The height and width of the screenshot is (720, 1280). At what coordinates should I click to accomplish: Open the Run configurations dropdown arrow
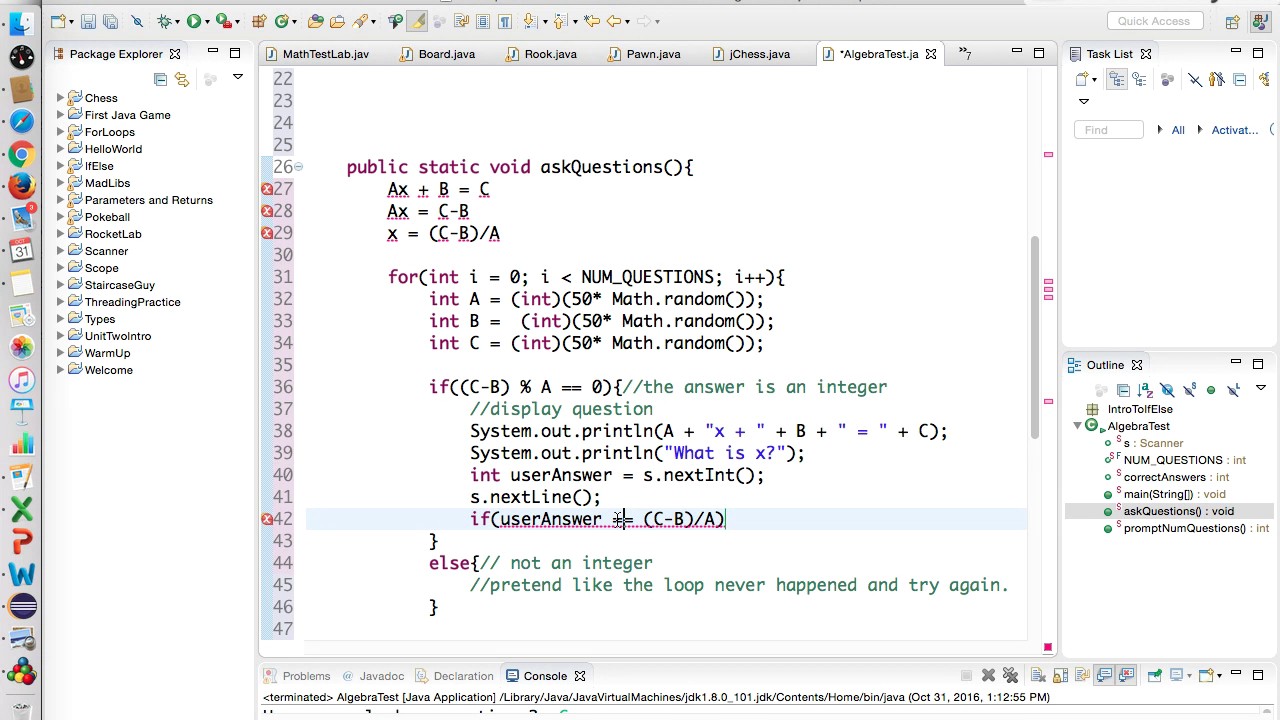[x=208, y=22]
